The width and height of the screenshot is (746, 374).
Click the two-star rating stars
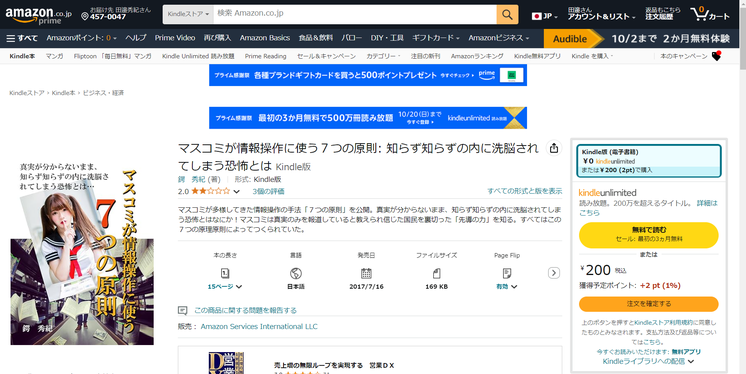pyautogui.click(x=211, y=191)
